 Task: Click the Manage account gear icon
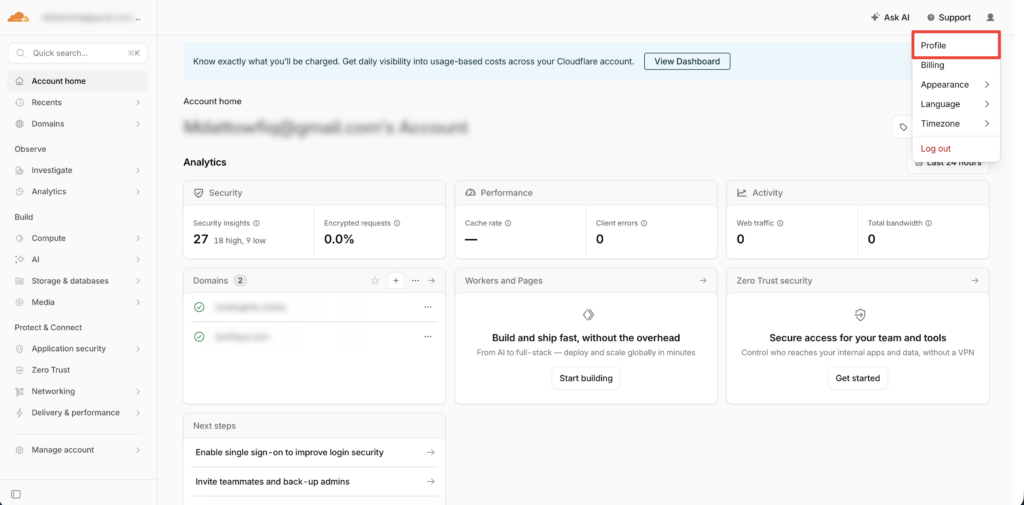(20, 450)
